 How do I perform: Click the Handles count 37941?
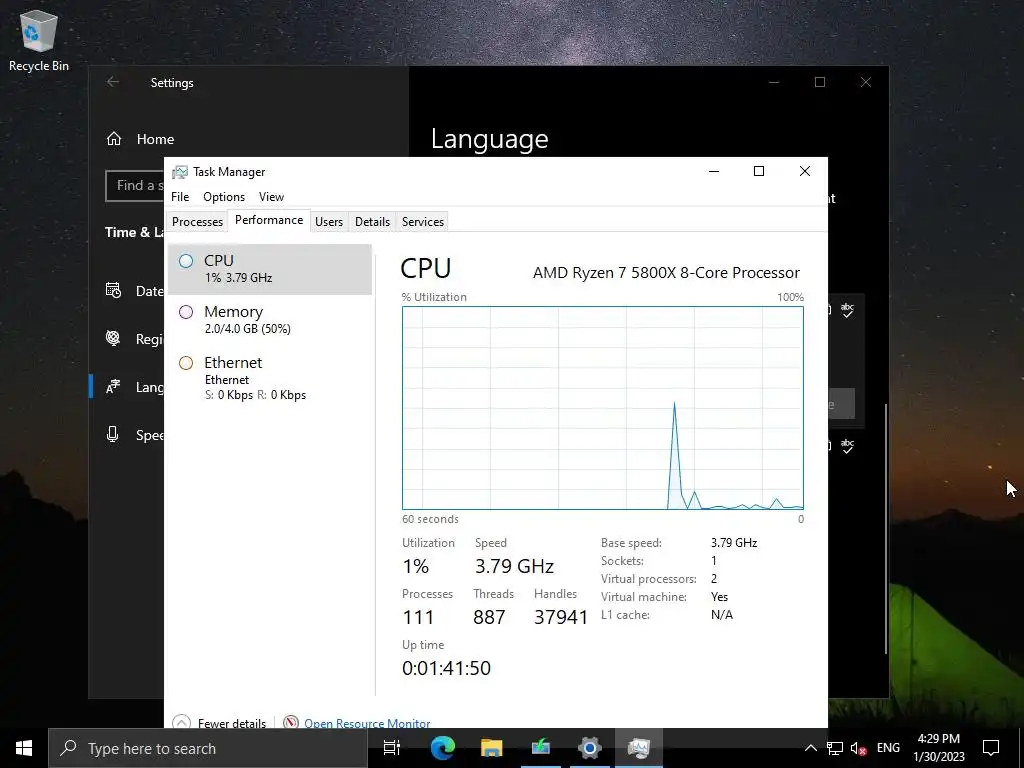561,617
